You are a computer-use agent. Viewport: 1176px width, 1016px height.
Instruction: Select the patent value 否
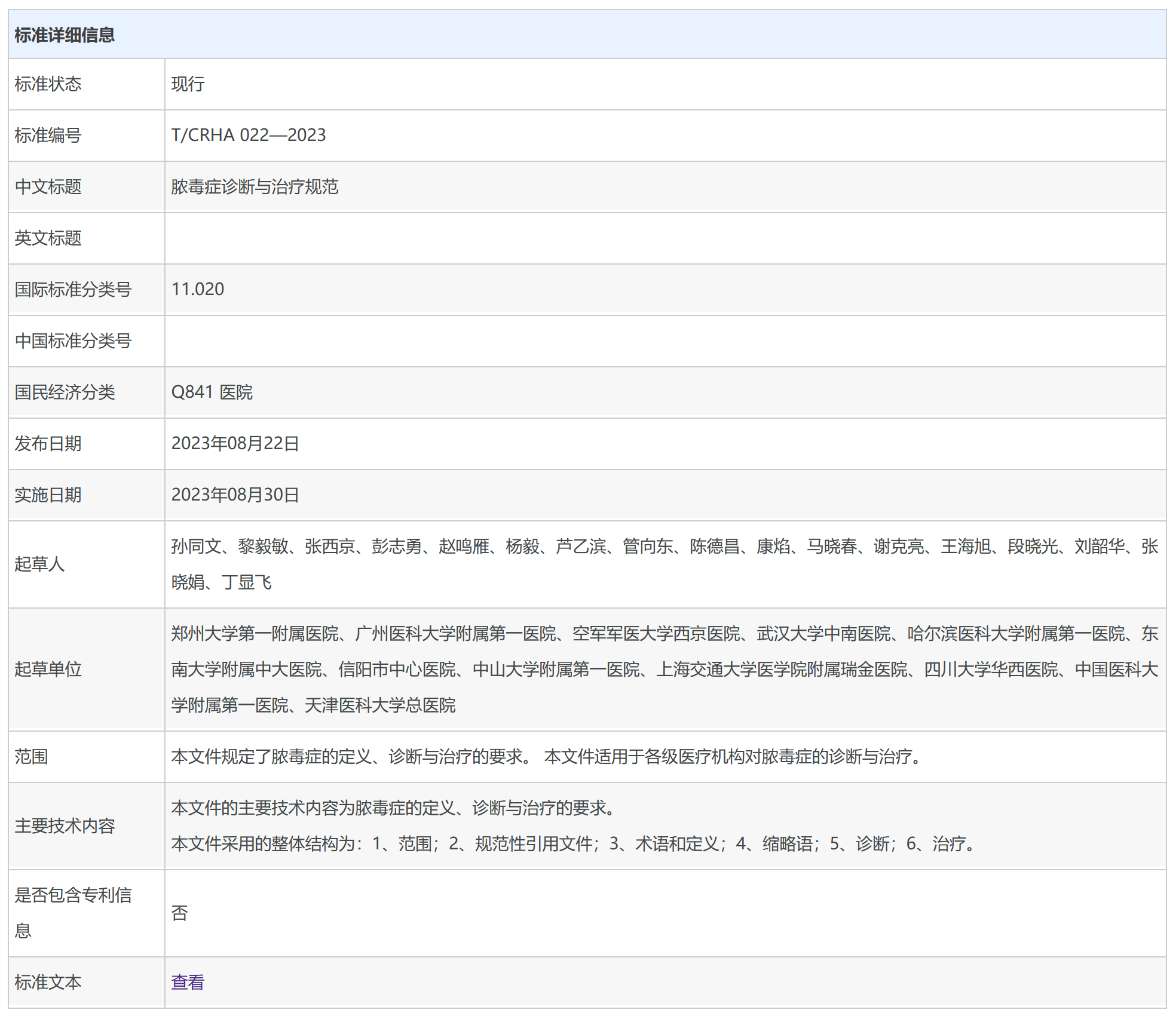pos(179,913)
